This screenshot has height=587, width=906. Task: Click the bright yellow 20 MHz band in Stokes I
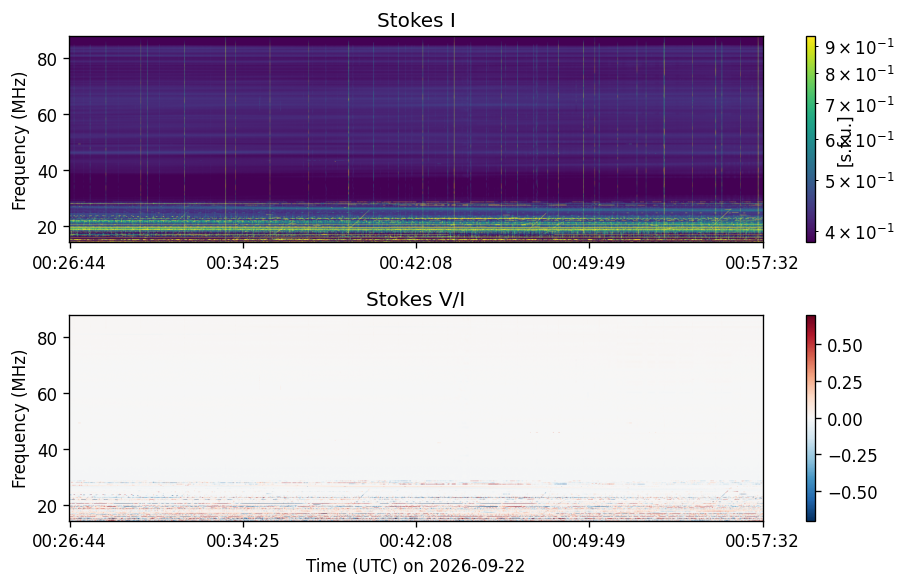pos(416,228)
